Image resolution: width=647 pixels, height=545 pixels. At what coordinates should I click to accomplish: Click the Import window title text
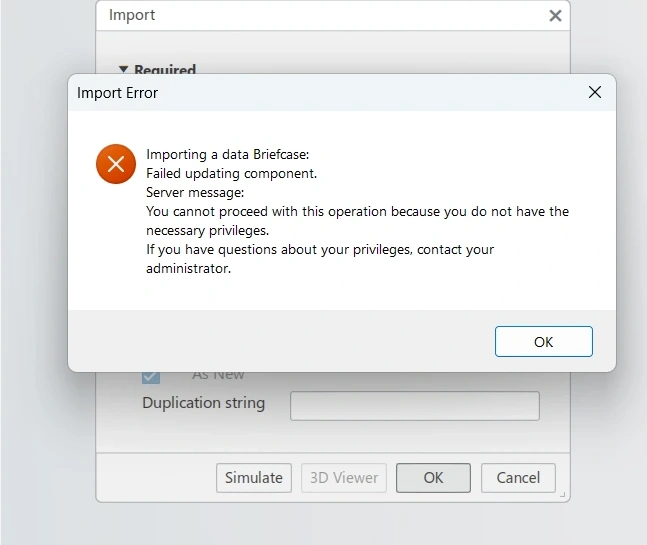(132, 15)
